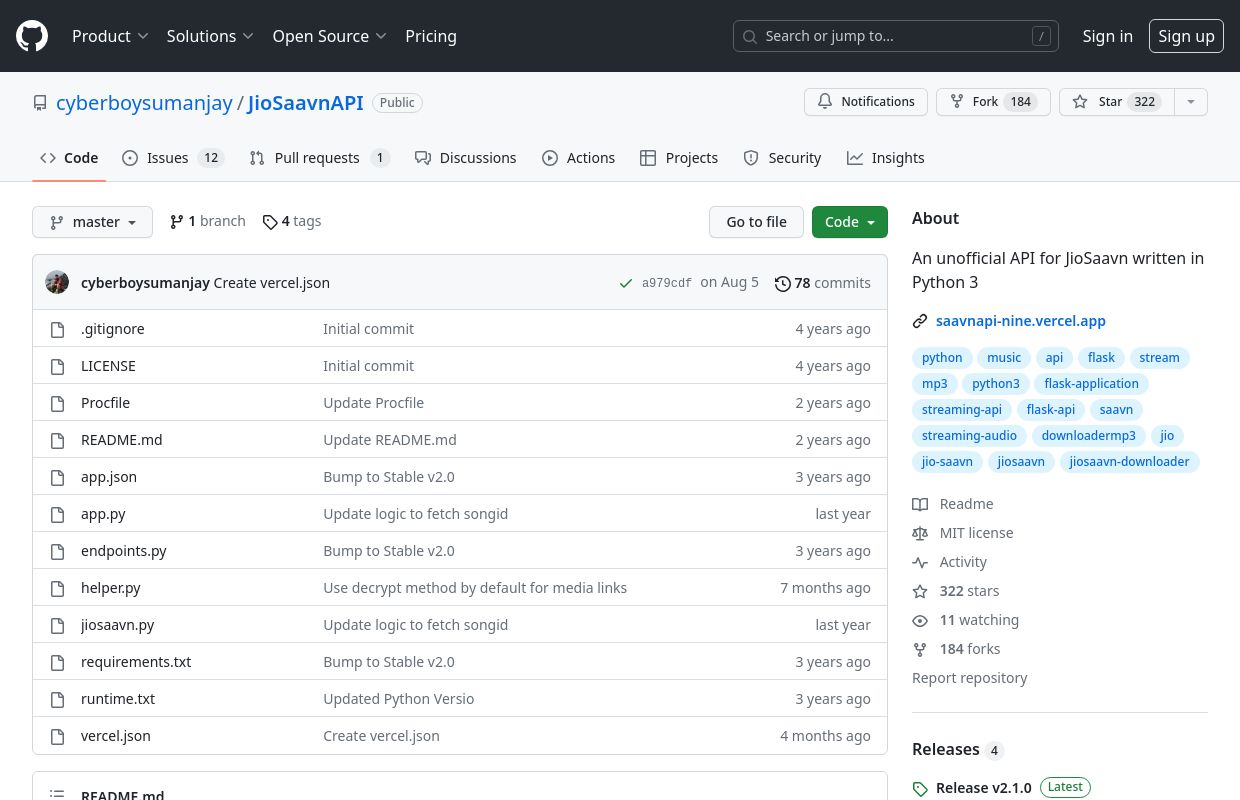The width and height of the screenshot is (1240, 800).
Task: Switch to the Pull requests tab
Action: pyautogui.click(x=319, y=158)
